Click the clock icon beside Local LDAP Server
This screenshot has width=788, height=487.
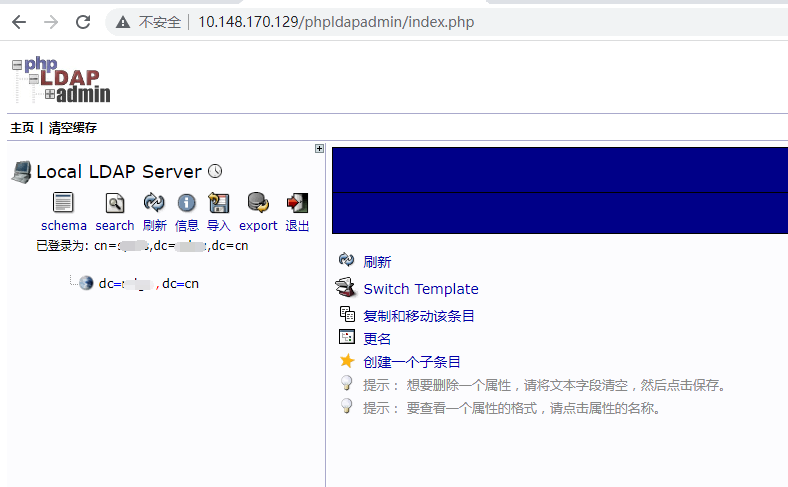(214, 172)
